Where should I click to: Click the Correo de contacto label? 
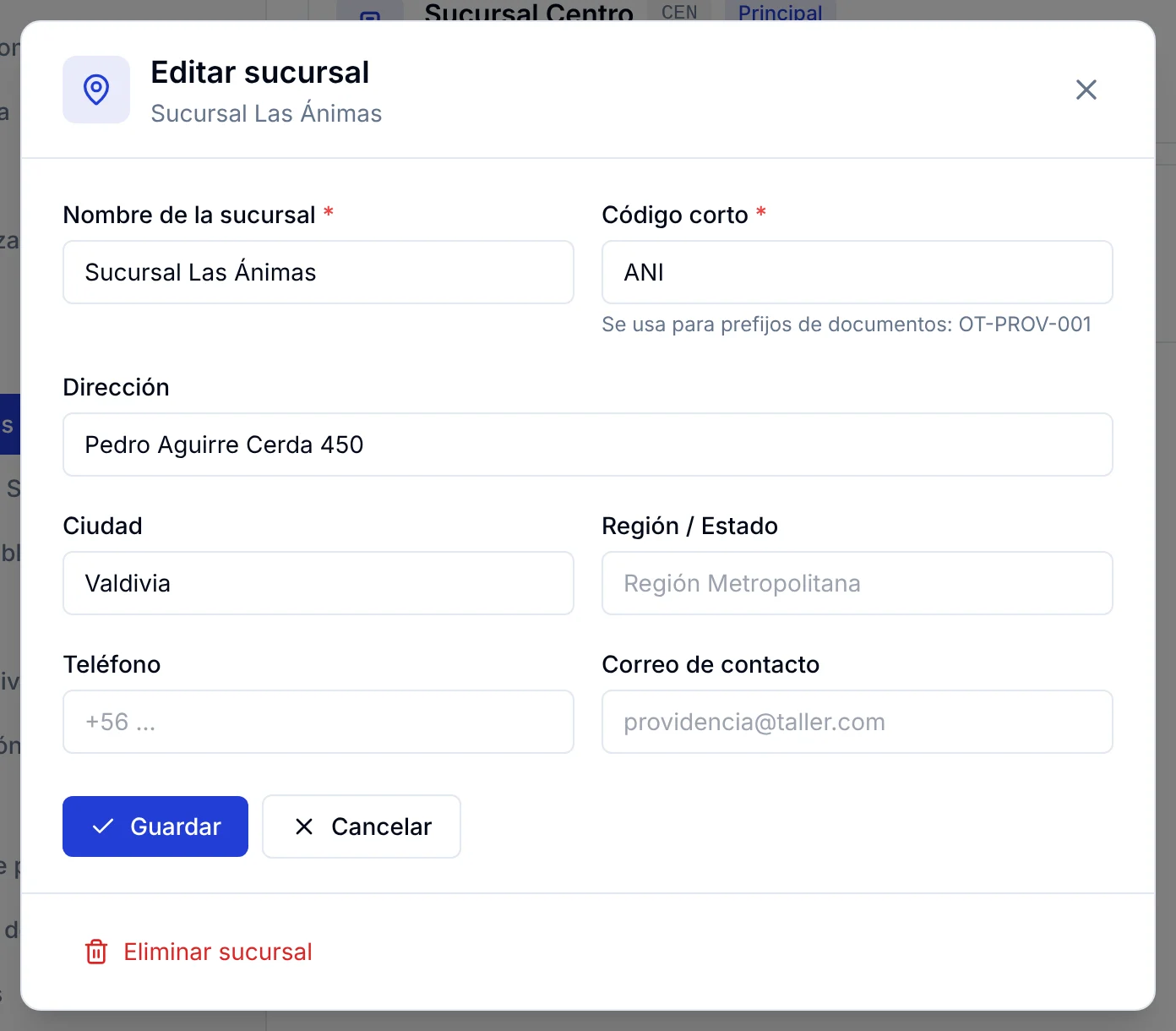coord(710,664)
